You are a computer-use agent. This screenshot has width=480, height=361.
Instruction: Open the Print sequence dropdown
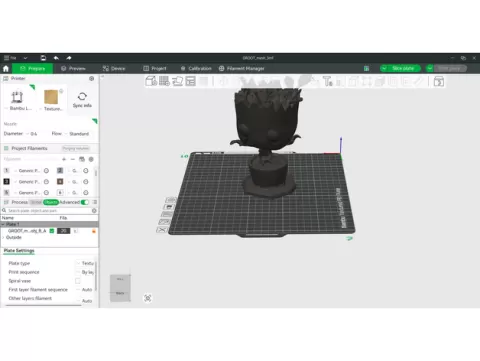(85, 272)
